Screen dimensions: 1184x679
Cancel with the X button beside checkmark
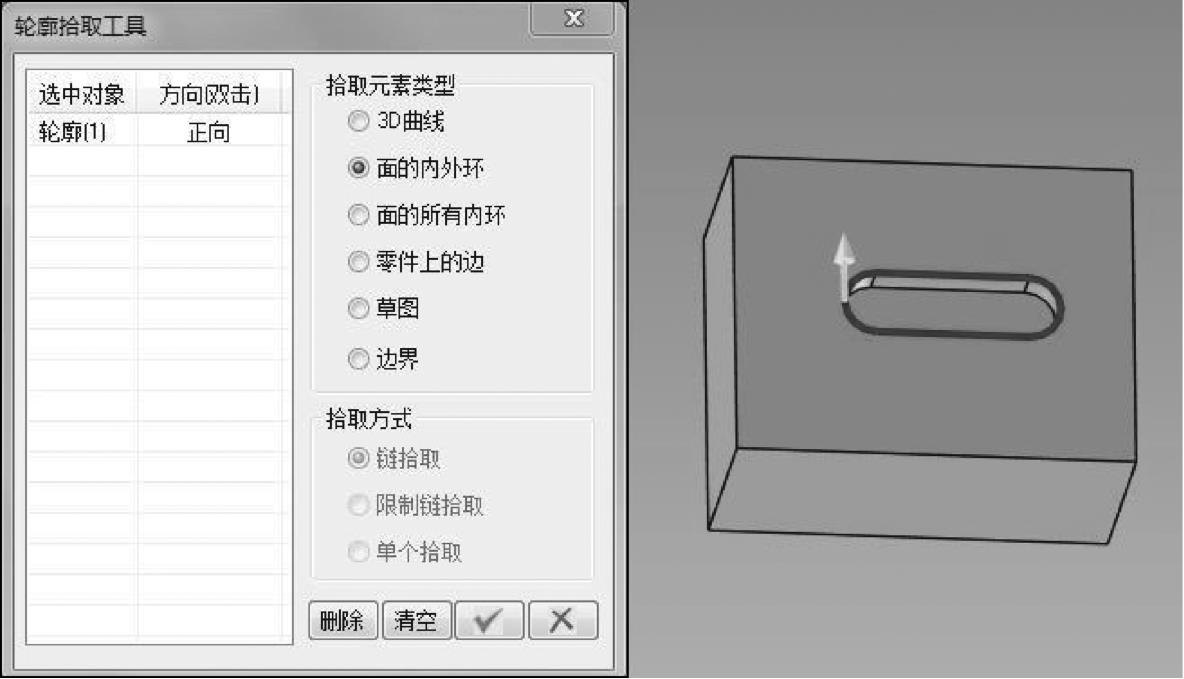coord(563,621)
